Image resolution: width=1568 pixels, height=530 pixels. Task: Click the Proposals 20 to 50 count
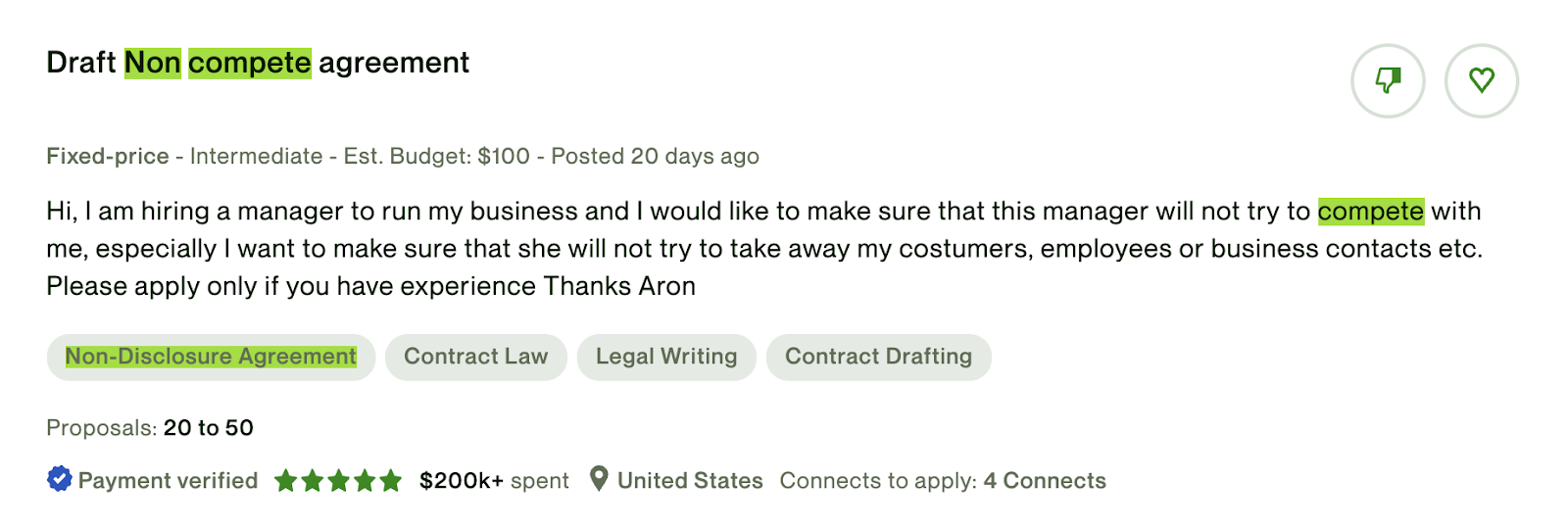150,428
